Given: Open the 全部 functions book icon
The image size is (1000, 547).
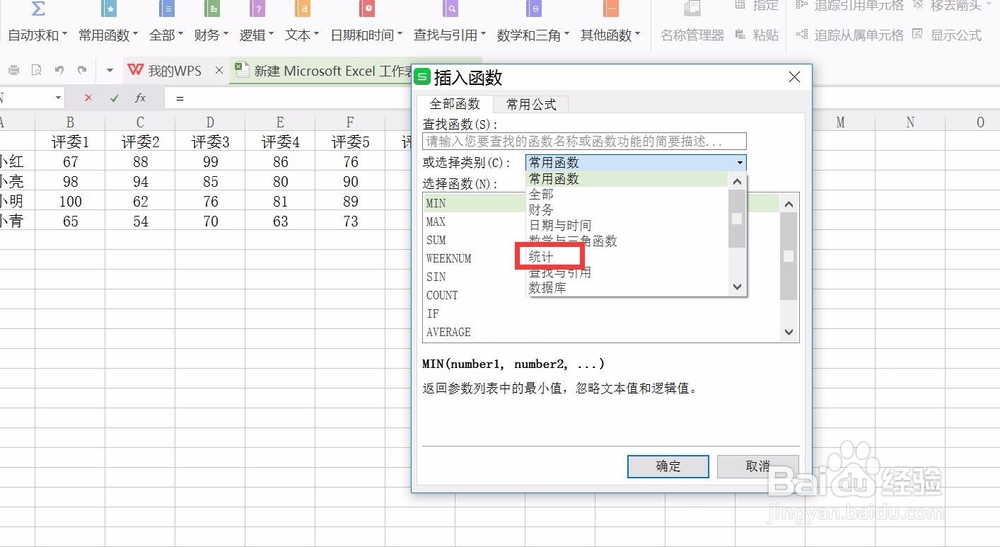Looking at the screenshot, I should (166, 8).
